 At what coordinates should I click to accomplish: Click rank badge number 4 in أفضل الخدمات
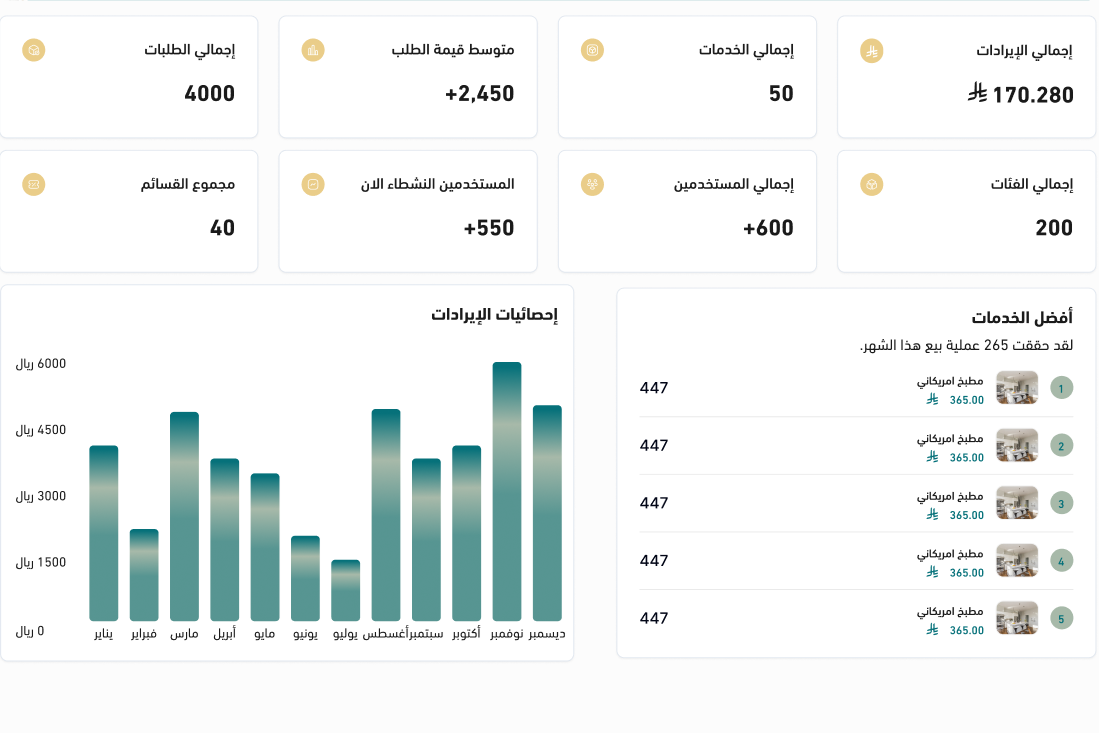click(1062, 560)
